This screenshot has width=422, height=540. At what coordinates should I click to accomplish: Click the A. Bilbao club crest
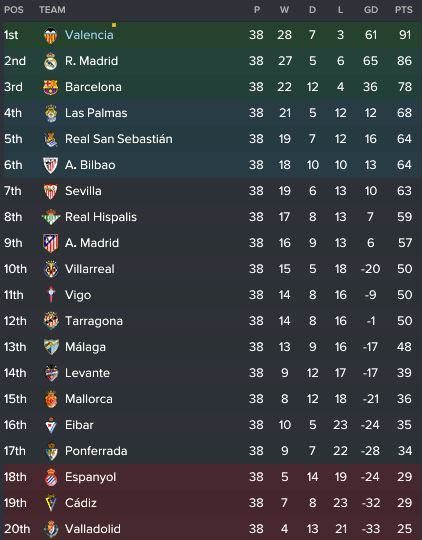50,165
